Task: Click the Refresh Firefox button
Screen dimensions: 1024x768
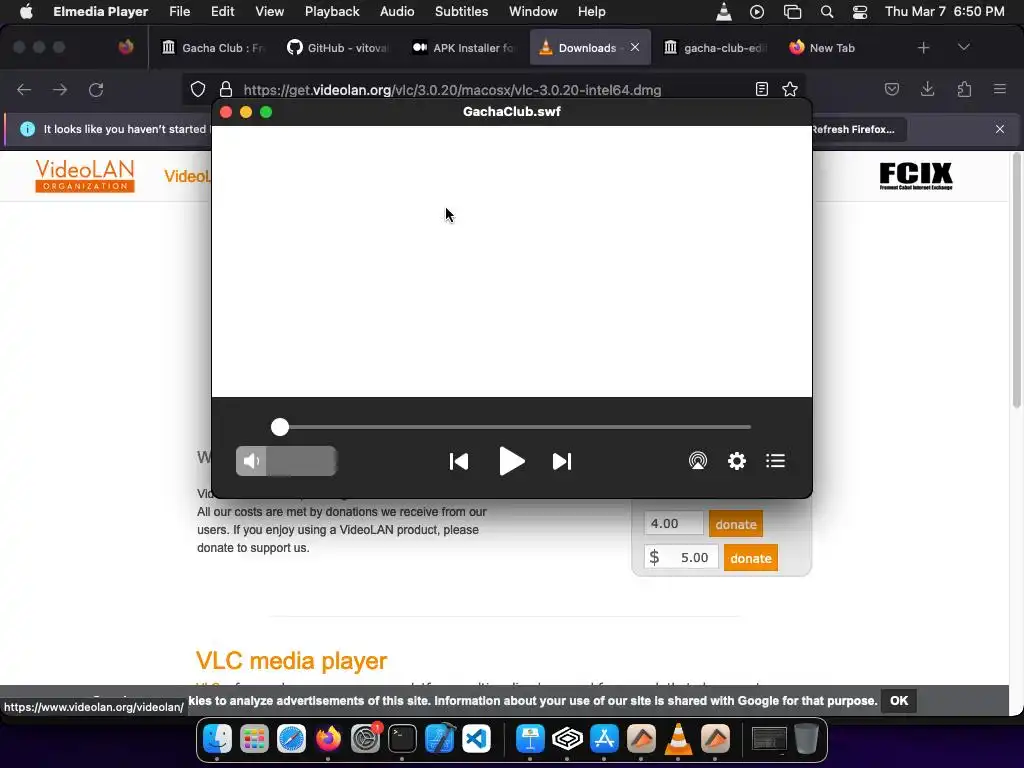Action: 858,129
